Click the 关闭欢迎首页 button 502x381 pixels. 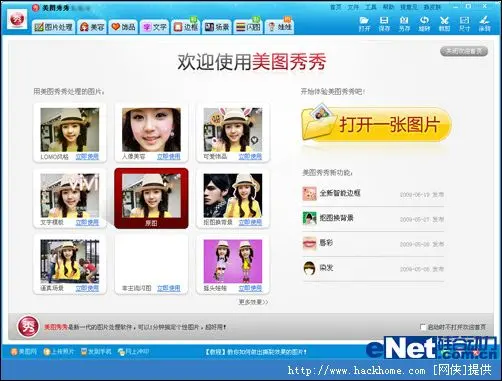464,51
